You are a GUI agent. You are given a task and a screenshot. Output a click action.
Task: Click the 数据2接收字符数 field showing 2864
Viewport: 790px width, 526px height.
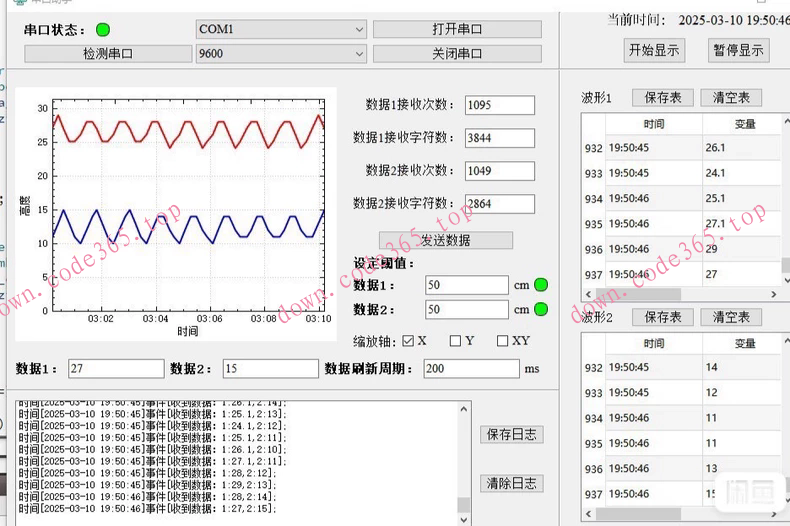point(499,204)
